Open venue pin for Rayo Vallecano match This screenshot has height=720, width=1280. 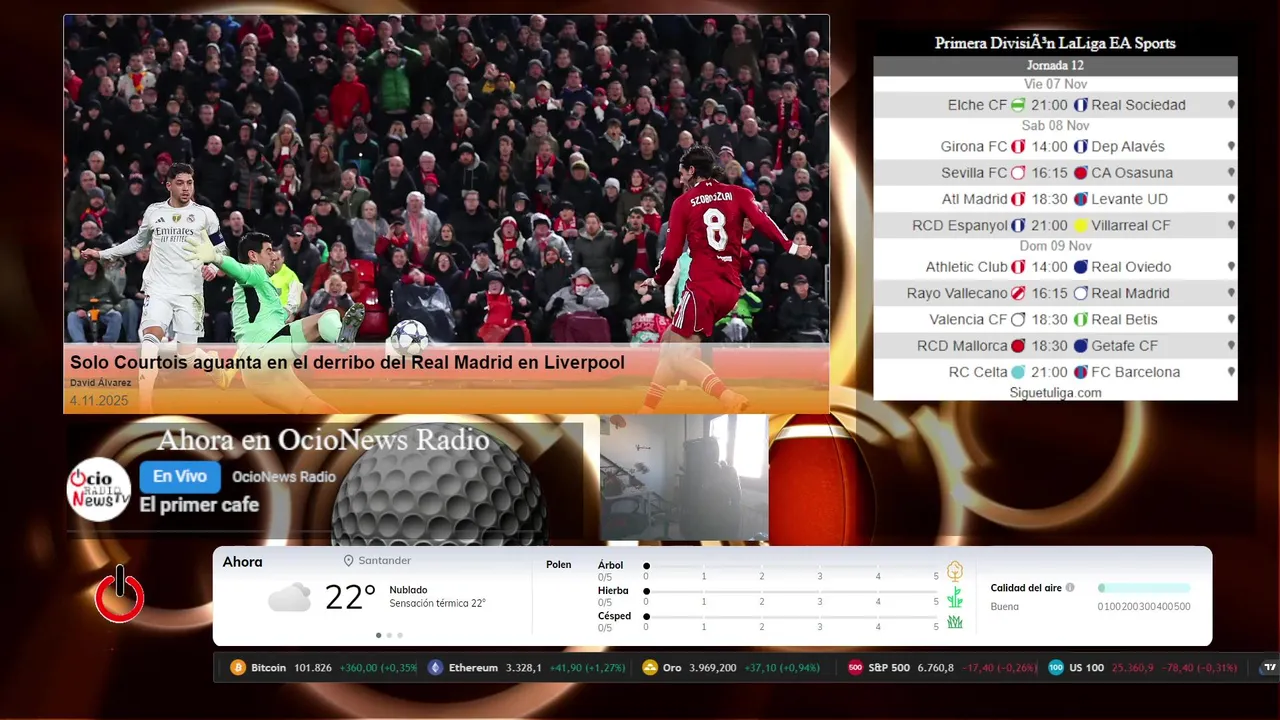tap(1231, 294)
